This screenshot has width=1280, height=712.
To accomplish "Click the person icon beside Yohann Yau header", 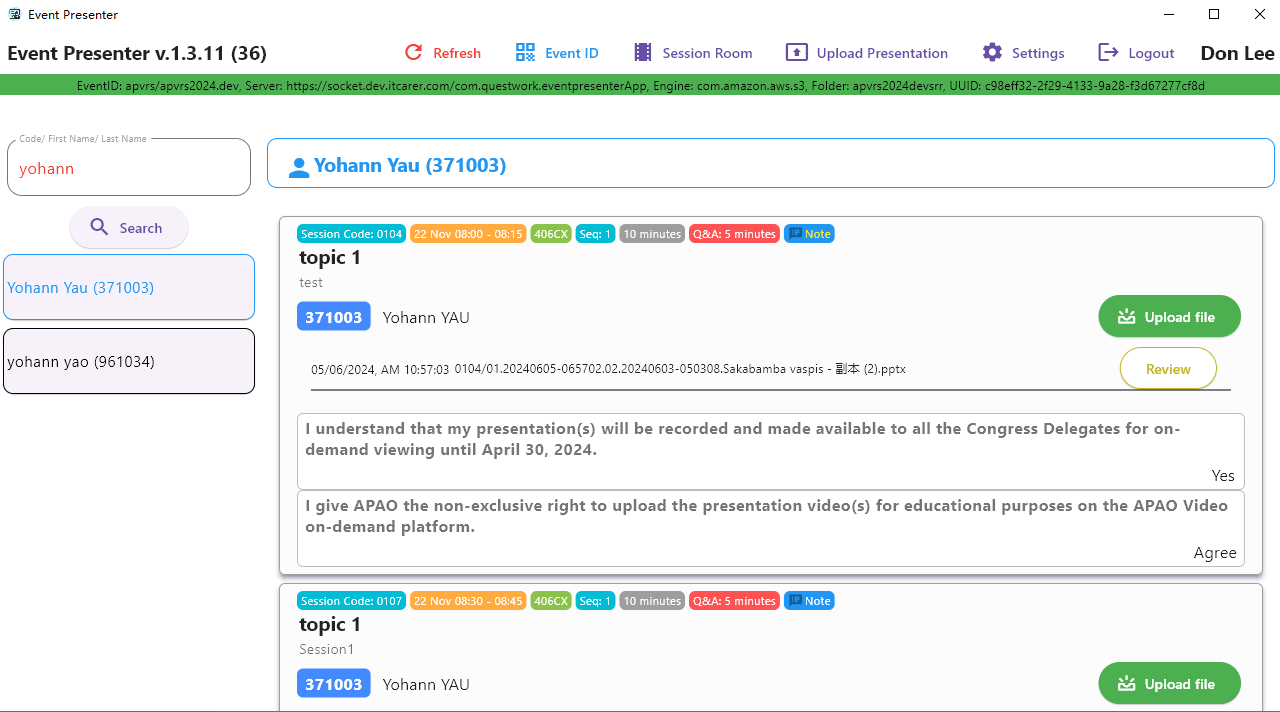I will click(x=298, y=167).
